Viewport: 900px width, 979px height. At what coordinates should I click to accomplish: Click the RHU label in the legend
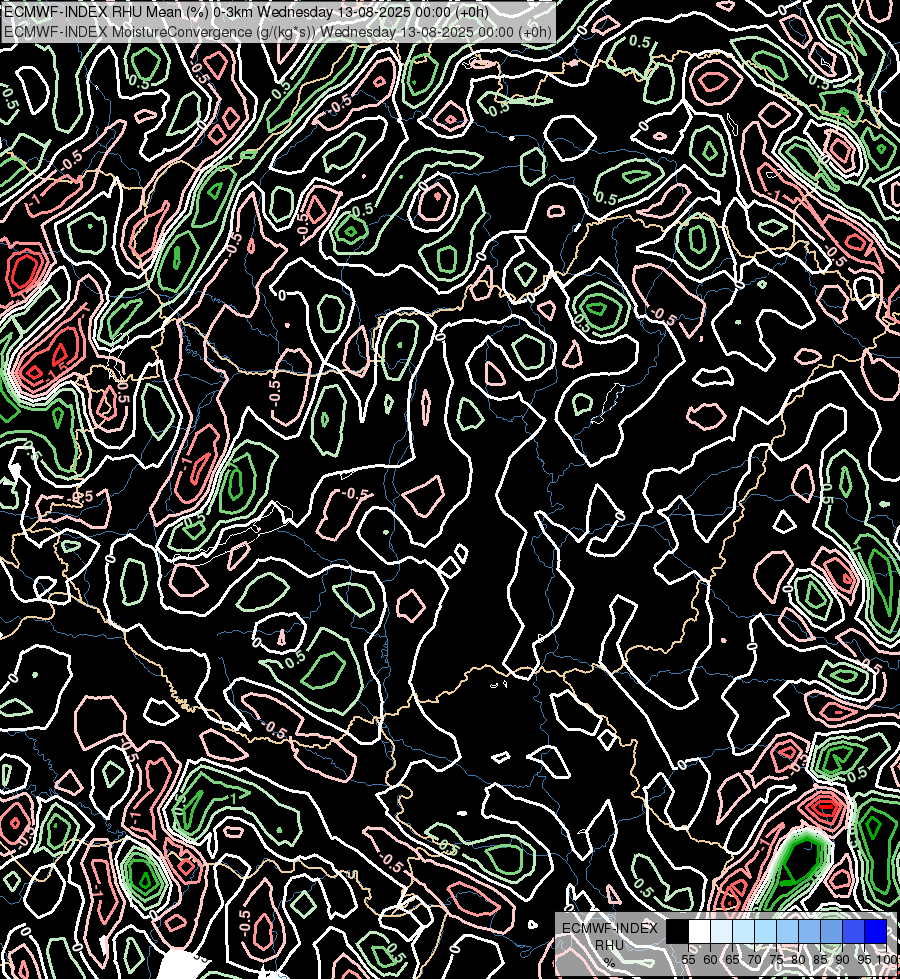609,945
